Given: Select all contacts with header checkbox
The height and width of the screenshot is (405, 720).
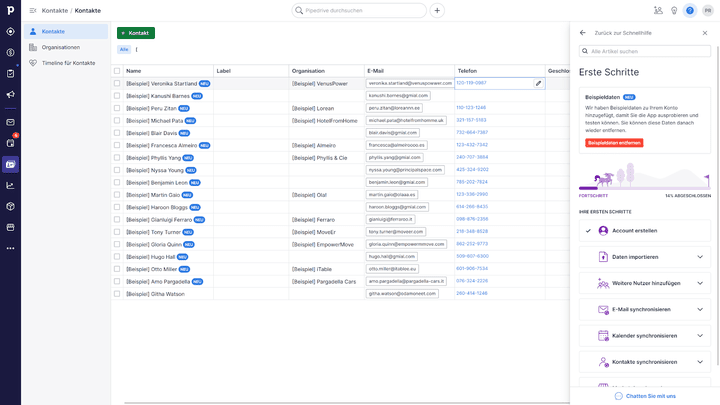Looking at the screenshot, I should click(x=117, y=71).
